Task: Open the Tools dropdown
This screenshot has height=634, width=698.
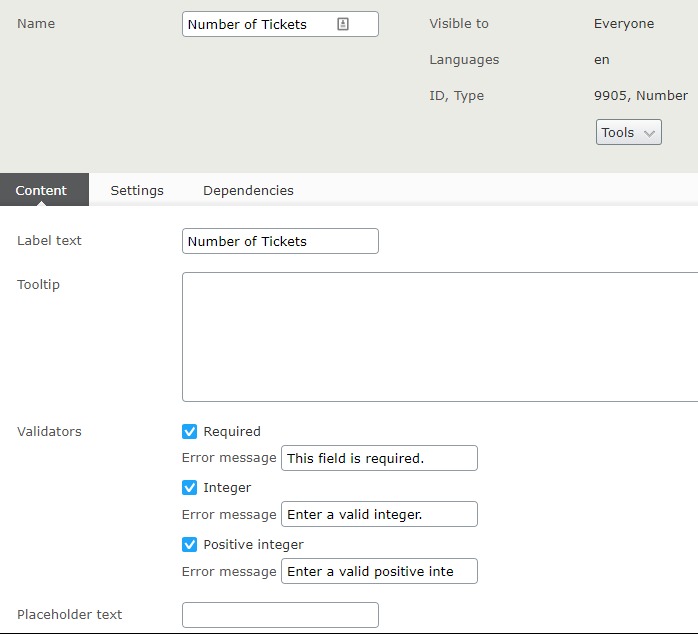Action: [628, 132]
